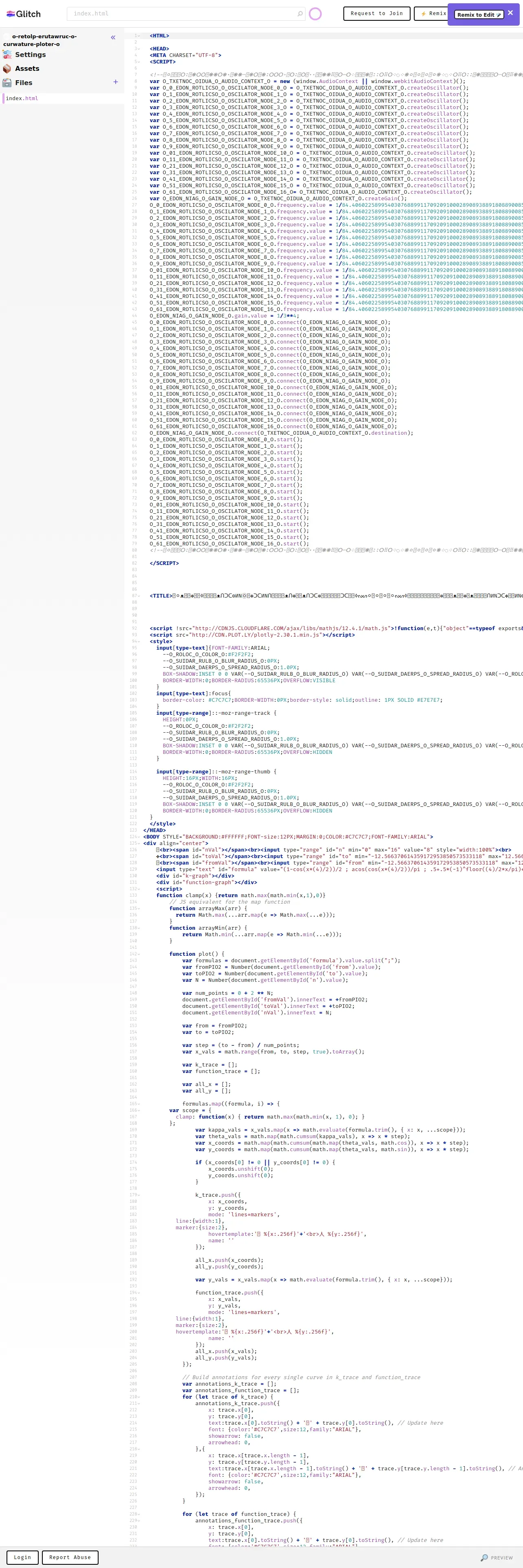
Task: Click the div id="k-graph" line
Action: click(196, 876)
